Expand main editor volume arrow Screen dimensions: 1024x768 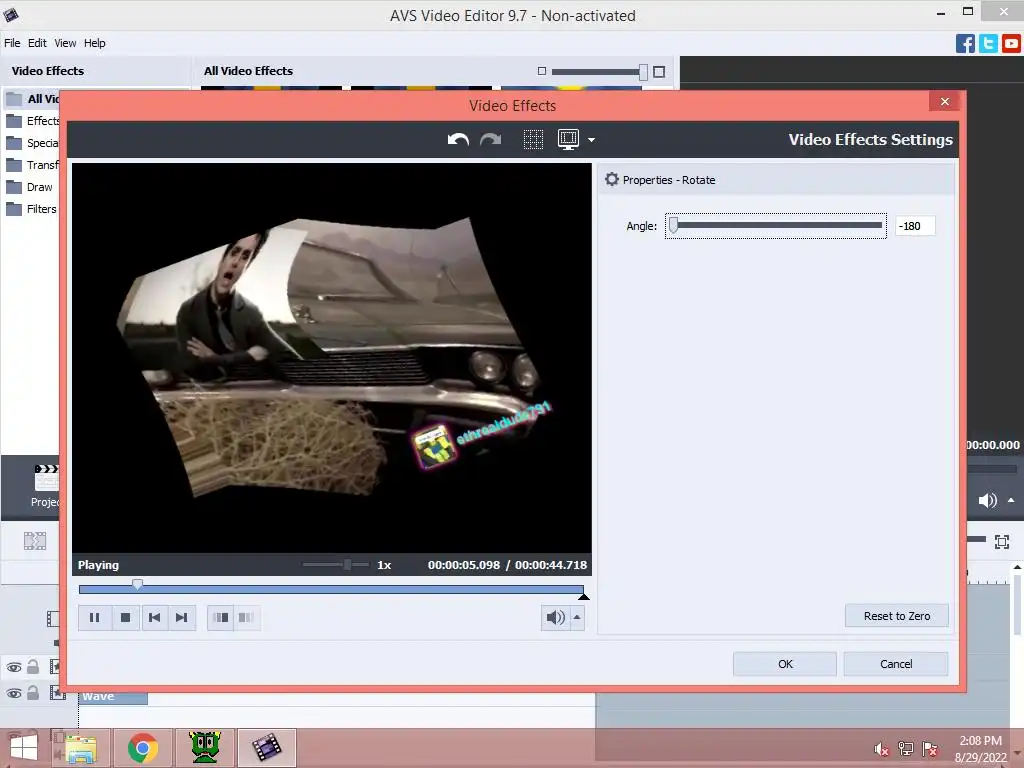[x=1011, y=500]
